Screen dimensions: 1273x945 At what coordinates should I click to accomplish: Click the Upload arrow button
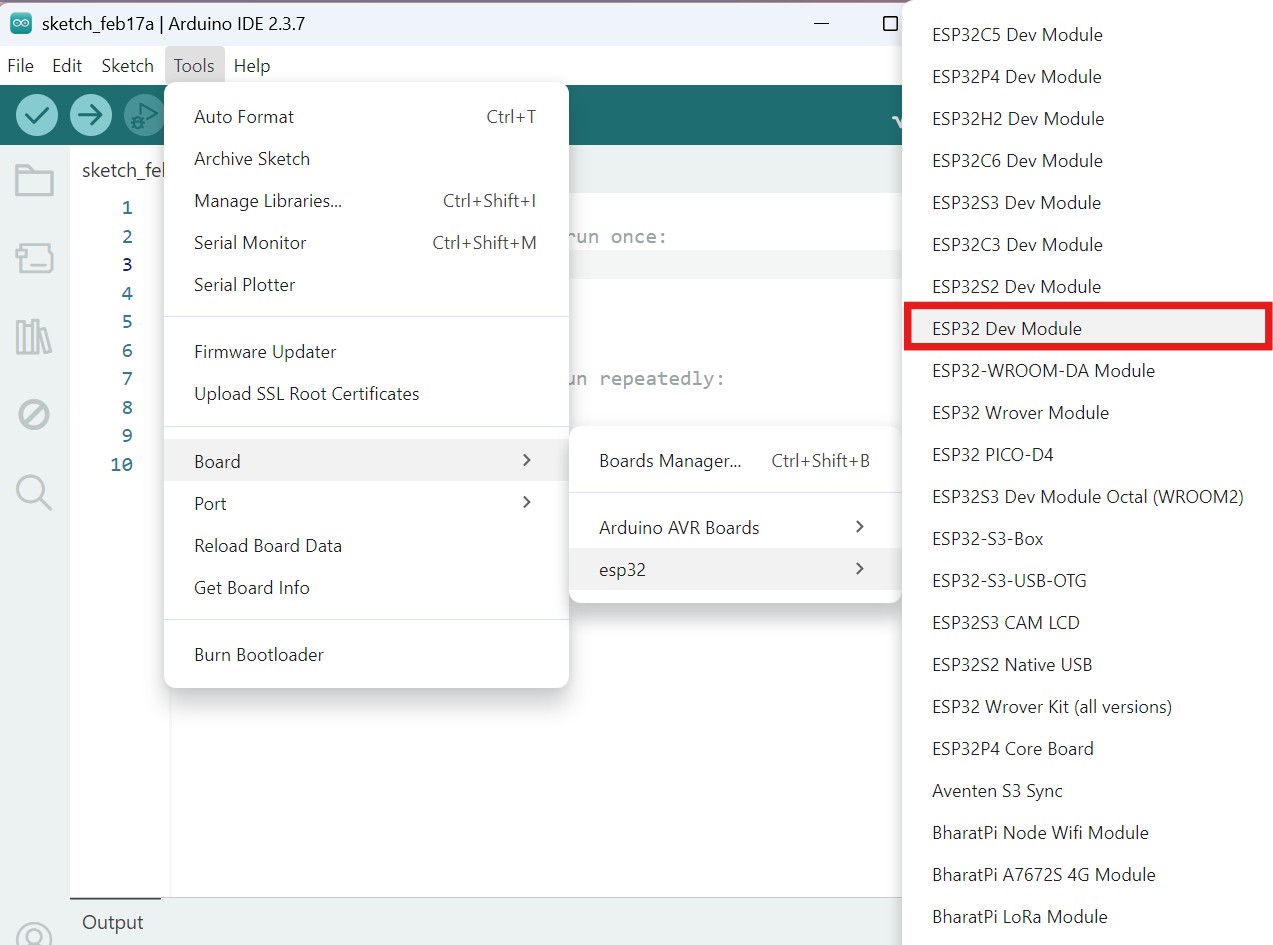point(91,115)
